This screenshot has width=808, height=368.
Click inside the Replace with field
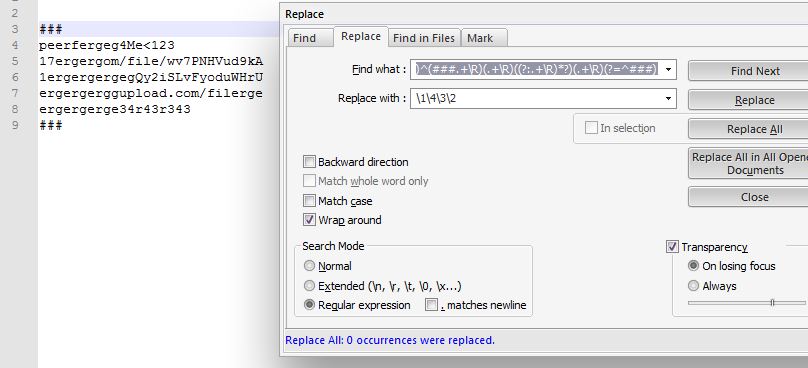pyautogui.click(x=536, y=98)
